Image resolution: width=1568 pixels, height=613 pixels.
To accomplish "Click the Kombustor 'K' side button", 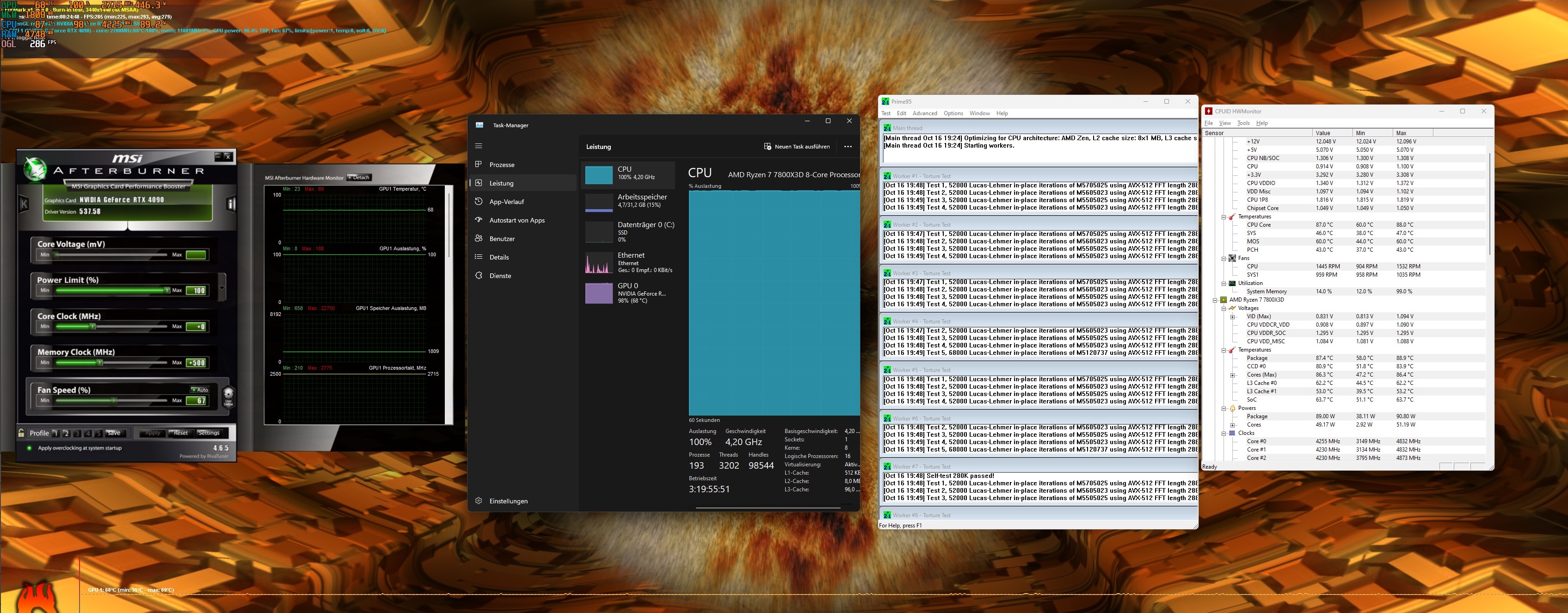I will (24, 204).
